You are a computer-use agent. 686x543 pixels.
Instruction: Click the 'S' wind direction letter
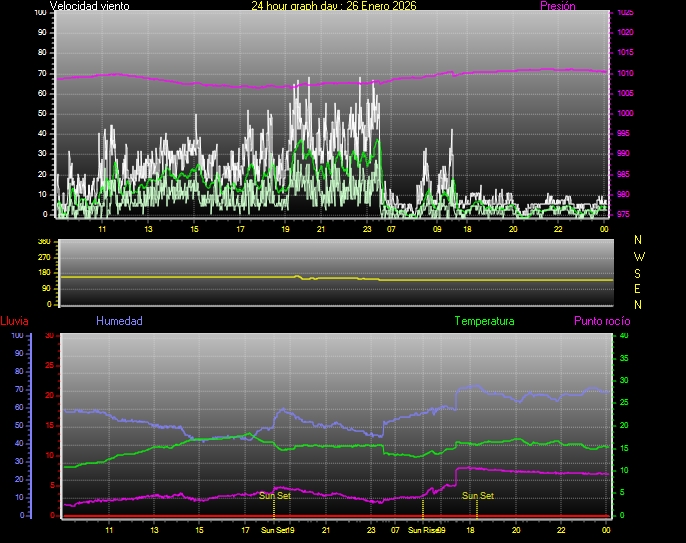point(639,272)
